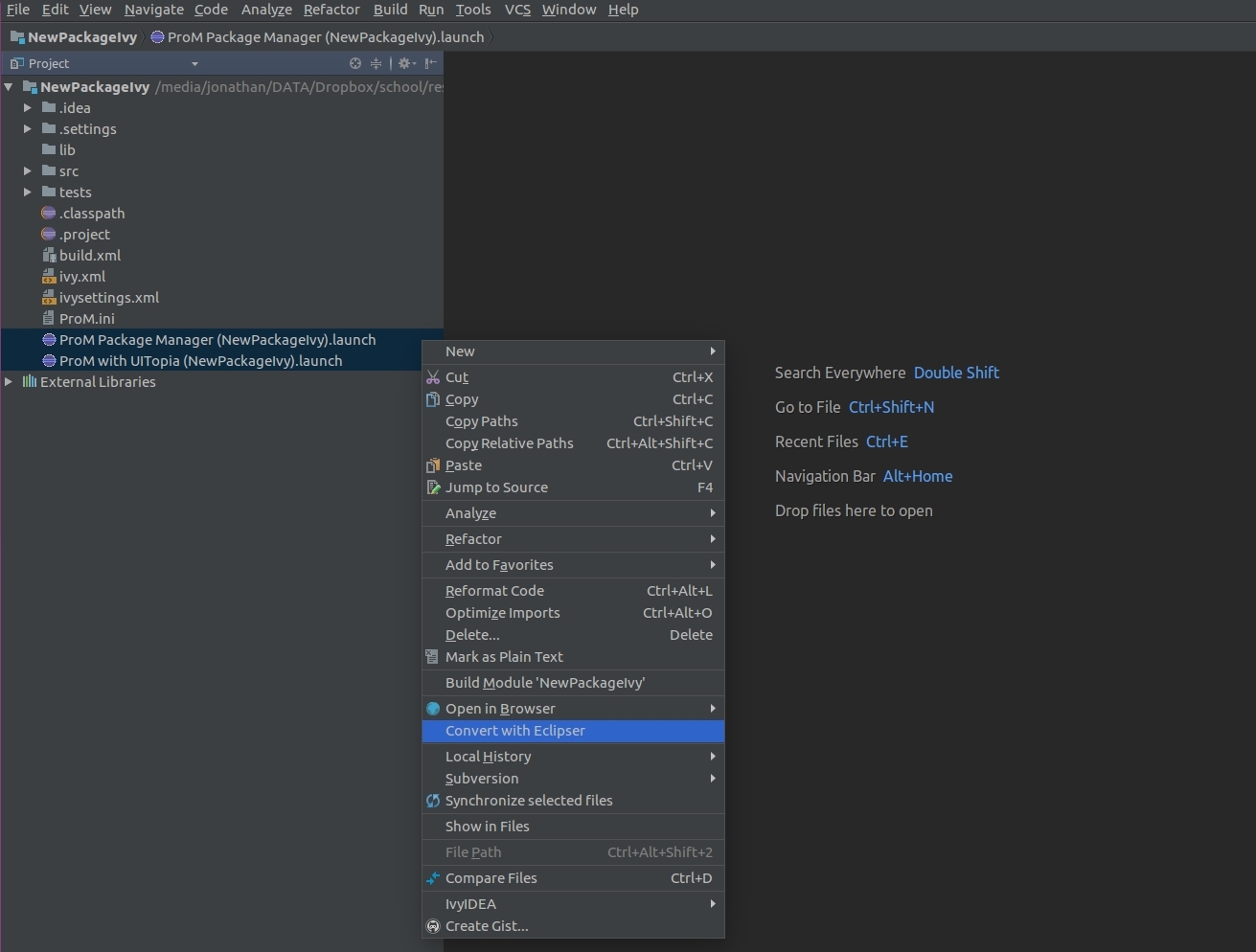Screen dimensions: 1256x952
Task: Choose Reformat Code in context menu
Action: click(x=573, y=591)
